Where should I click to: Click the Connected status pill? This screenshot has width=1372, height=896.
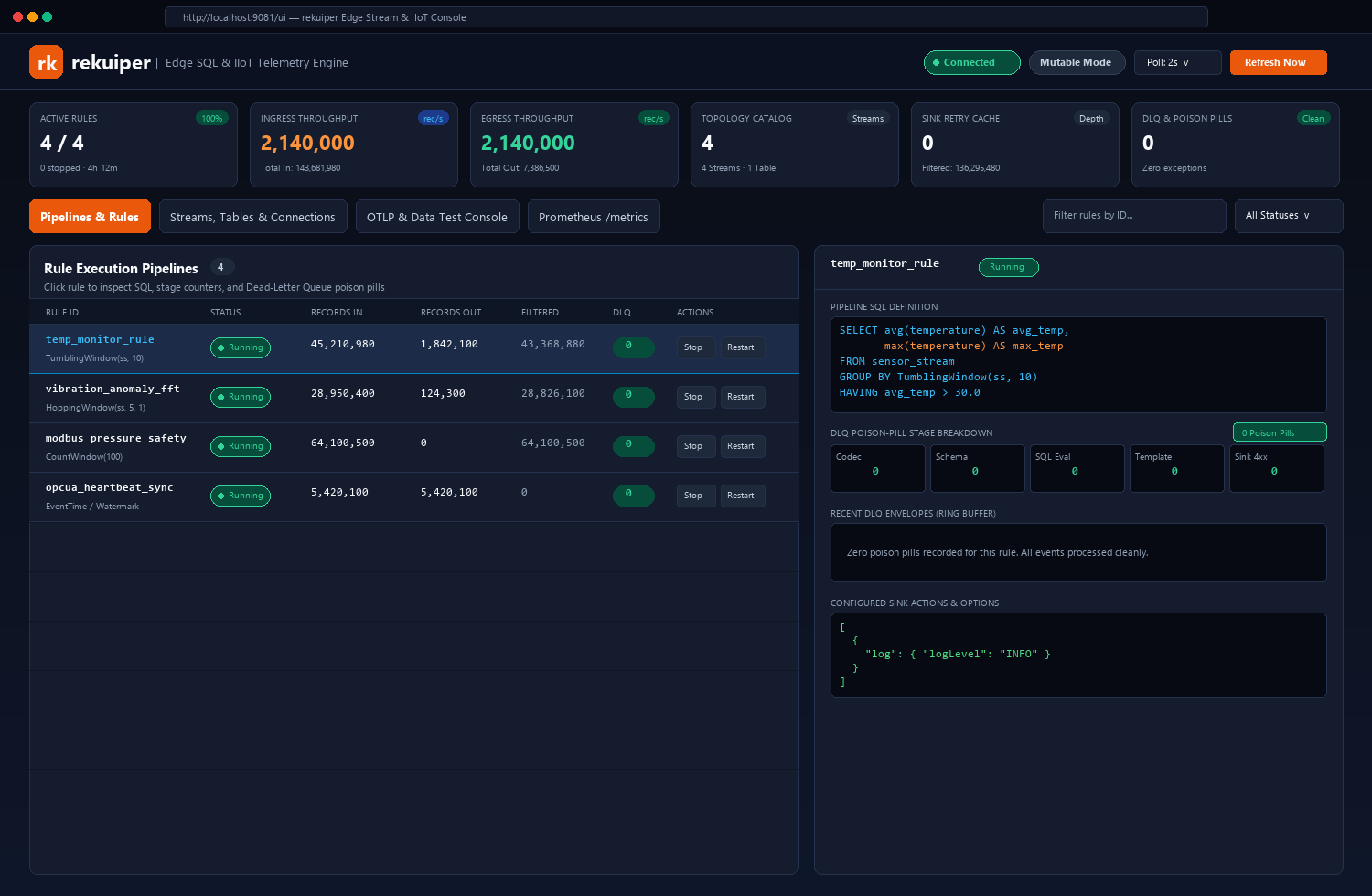click(x=972, y=62)
